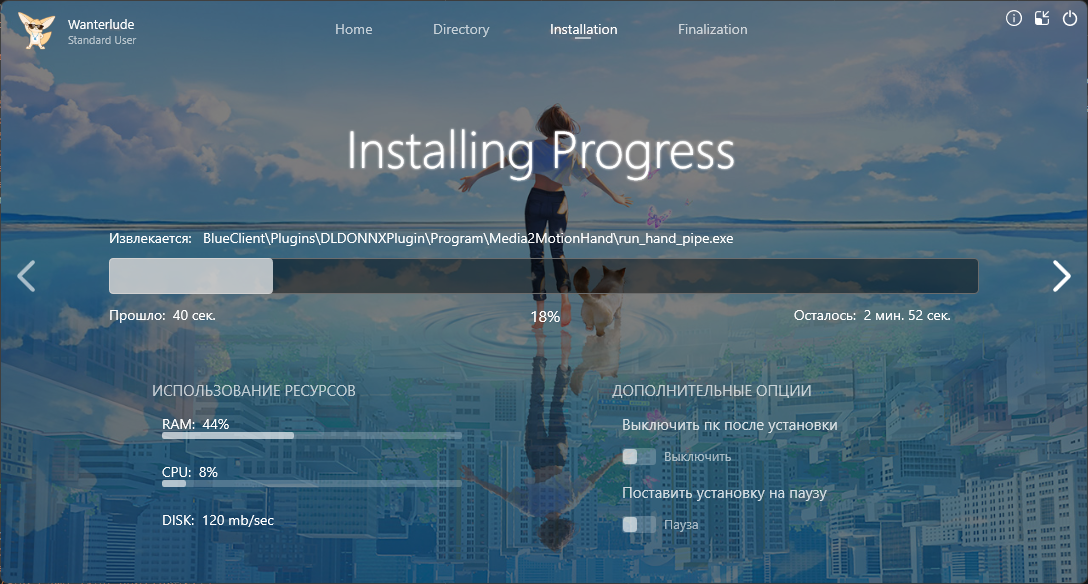Click the power icon to exit installer
Viewport: 1088px width, 584px height.
[1070, 18]
